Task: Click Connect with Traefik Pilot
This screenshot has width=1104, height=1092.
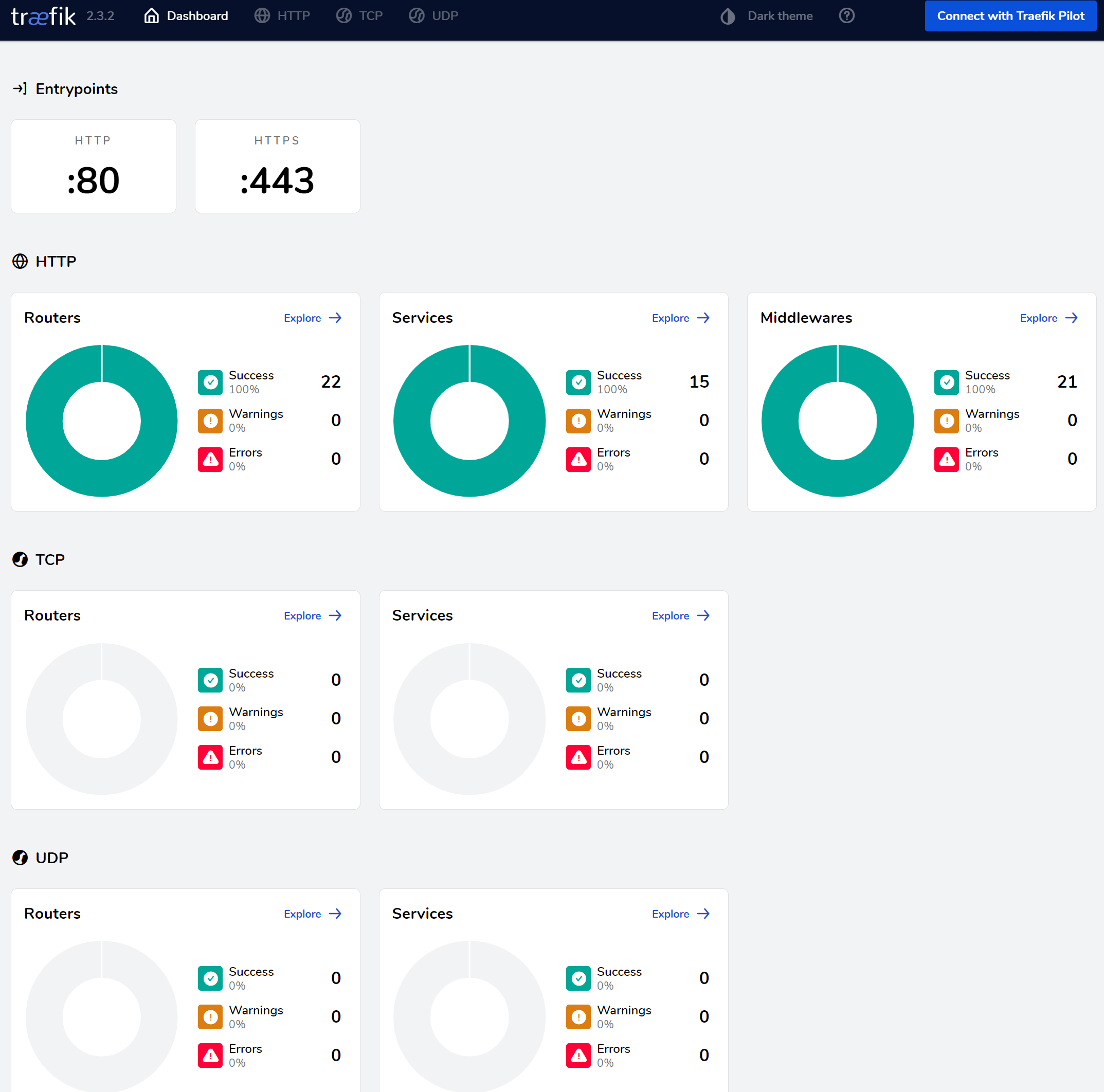Action: tap(1010, 16)
